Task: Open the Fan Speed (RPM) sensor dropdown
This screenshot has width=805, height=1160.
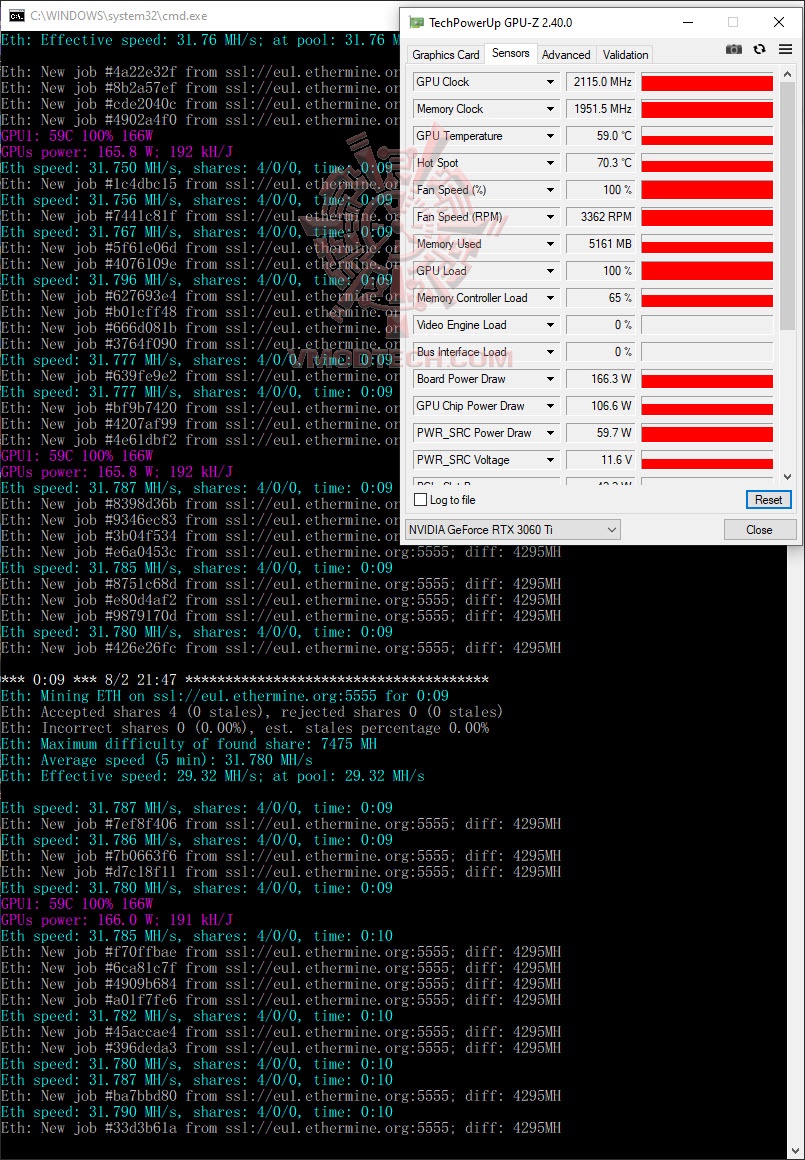Action: point(550,217)
